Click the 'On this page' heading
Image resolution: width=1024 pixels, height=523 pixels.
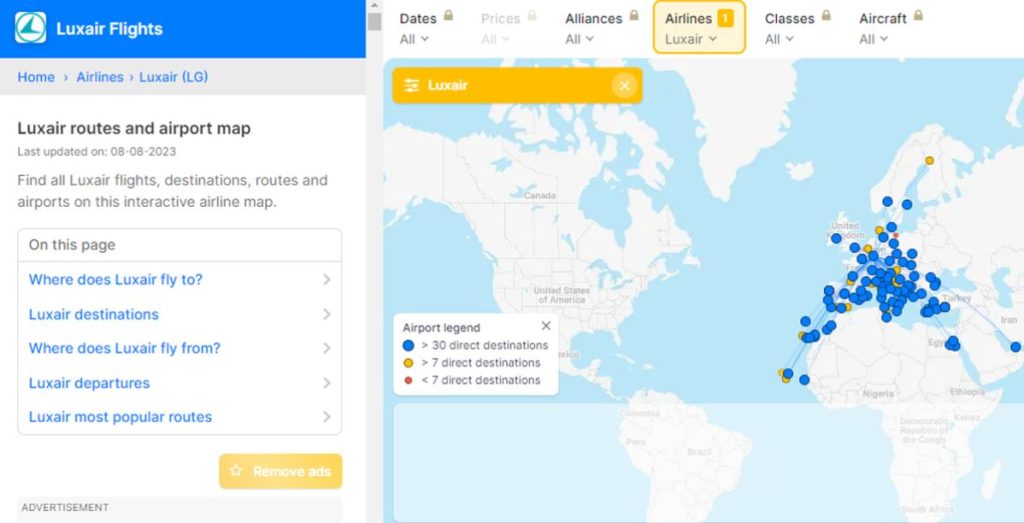72,245
